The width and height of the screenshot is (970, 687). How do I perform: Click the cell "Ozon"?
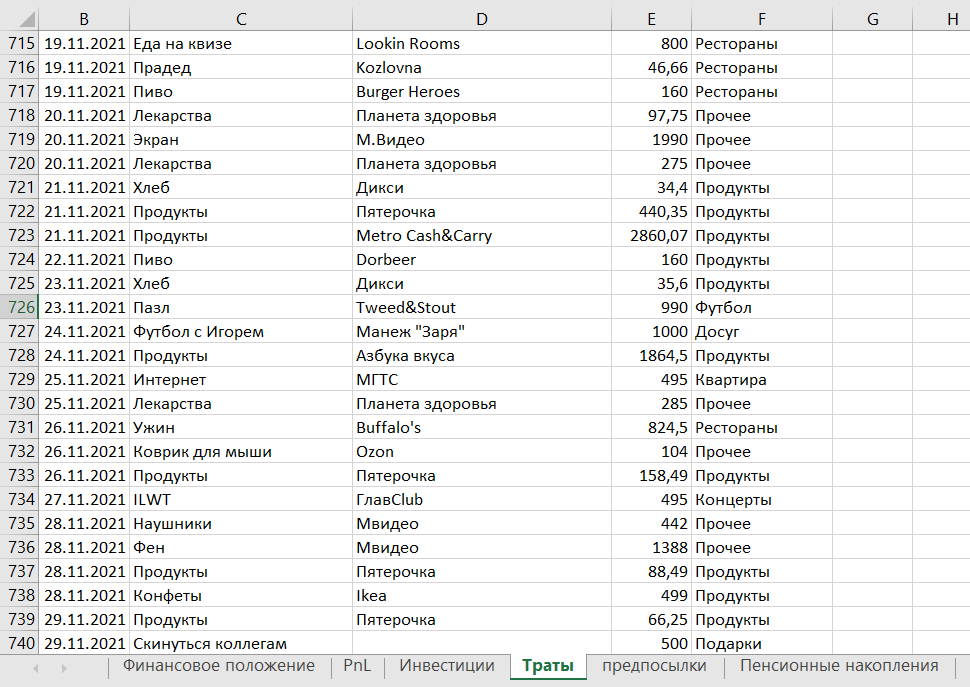[x=482, y=451]
